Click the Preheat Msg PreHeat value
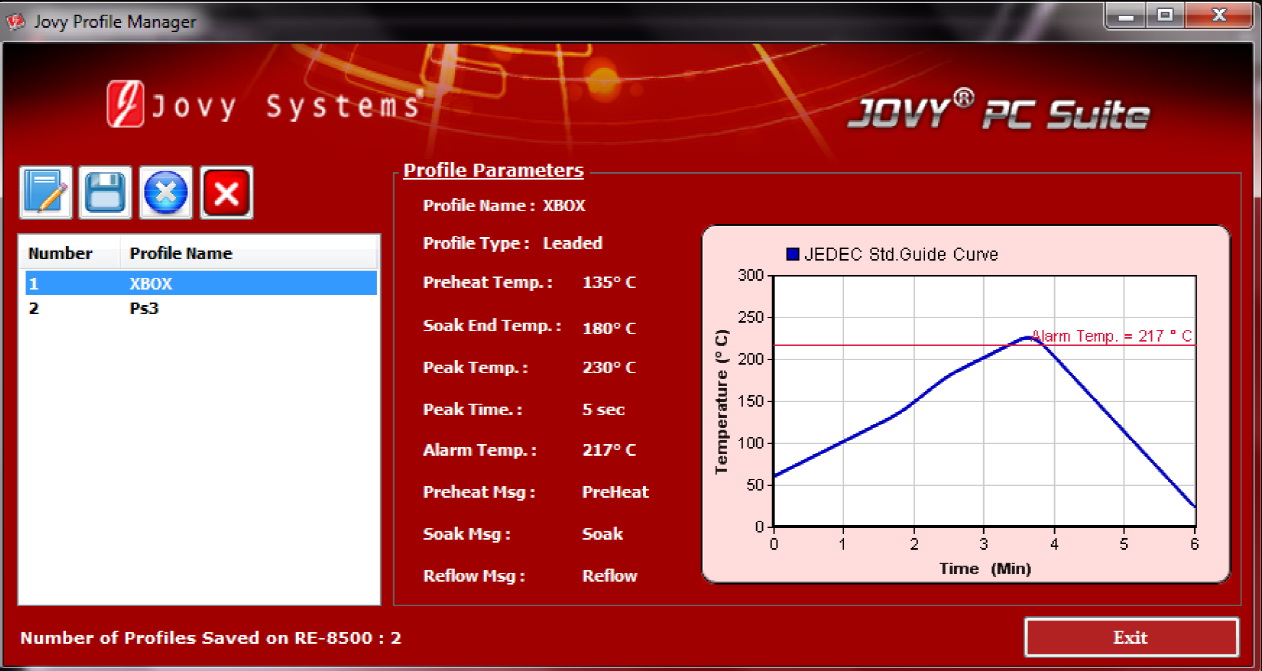The width and height of the screenshot is (1262, 671). pyautogui.click(x=615, y=492)
